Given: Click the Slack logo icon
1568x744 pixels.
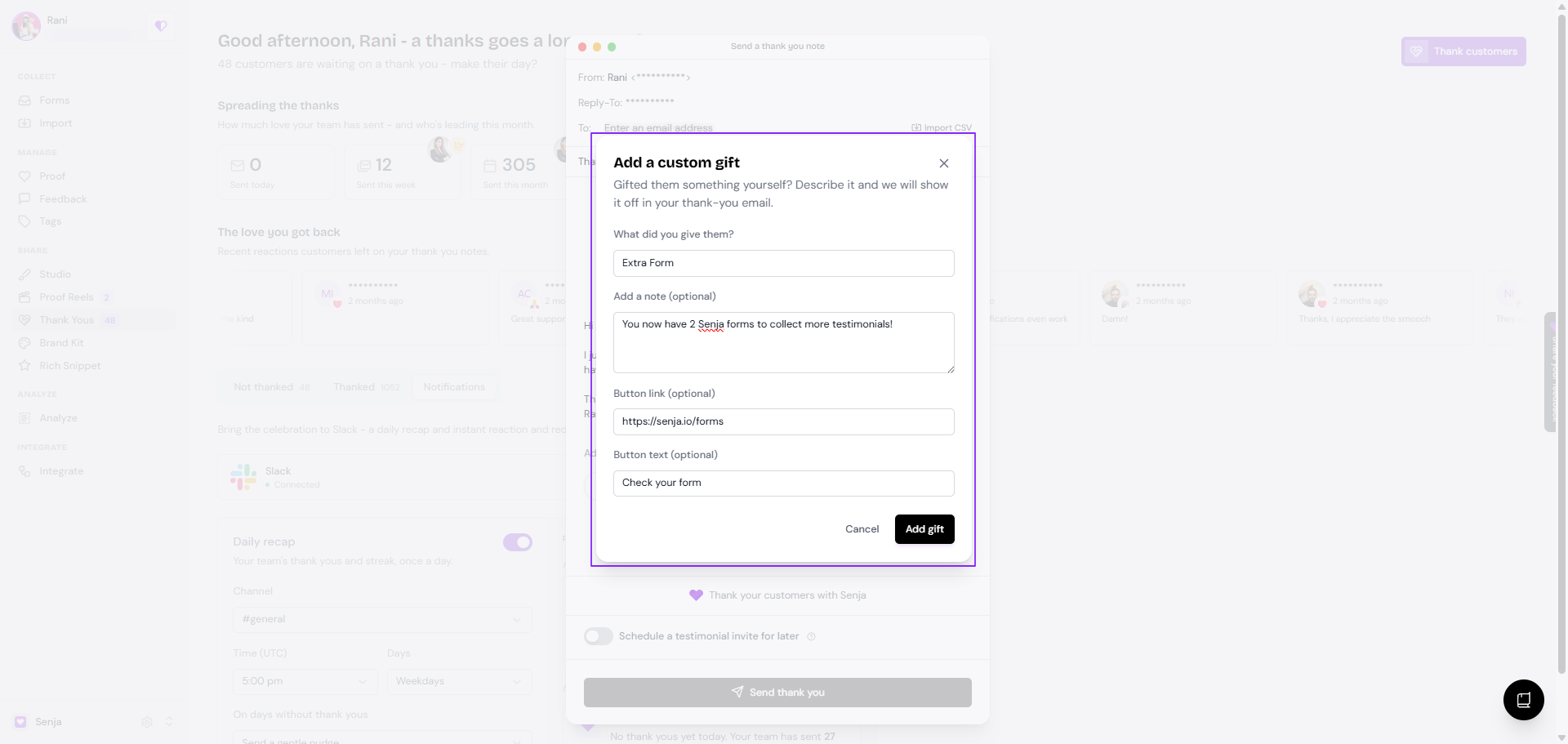Looking at the screenshot, I should [243, 477].
